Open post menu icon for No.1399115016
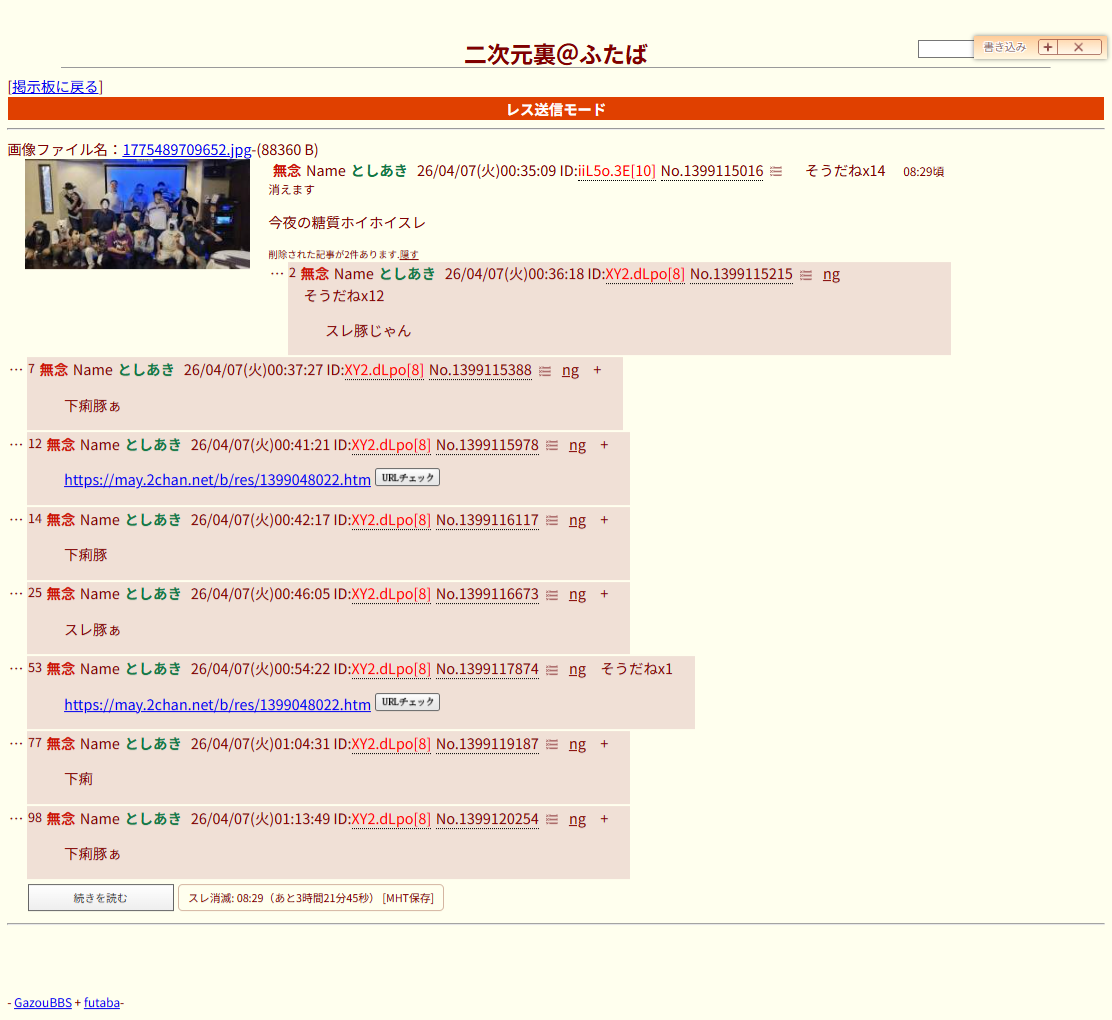The width and height of the screenshot is (1112, 1020). coord(776,171)
